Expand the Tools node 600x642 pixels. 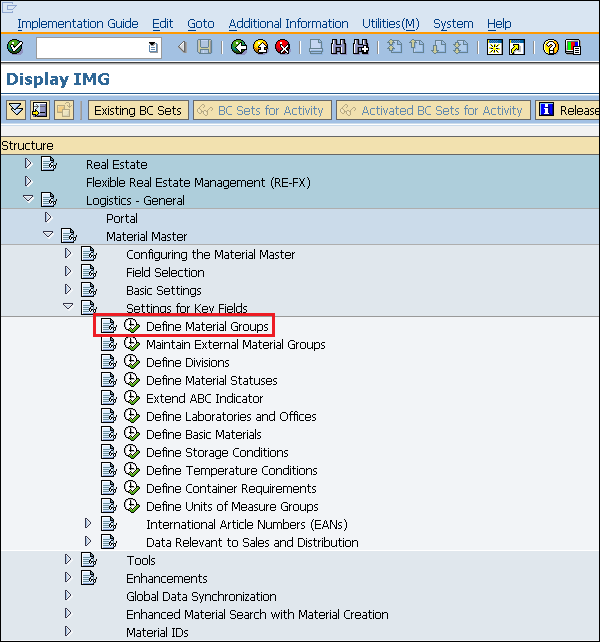pos(68,560)
